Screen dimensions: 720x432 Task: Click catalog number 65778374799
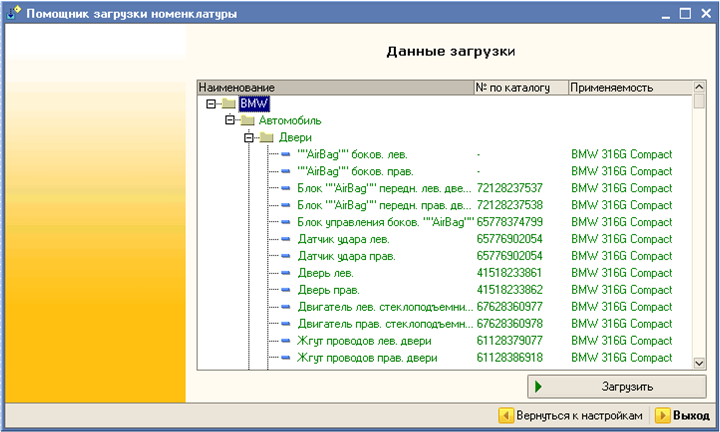click(510, 222)
